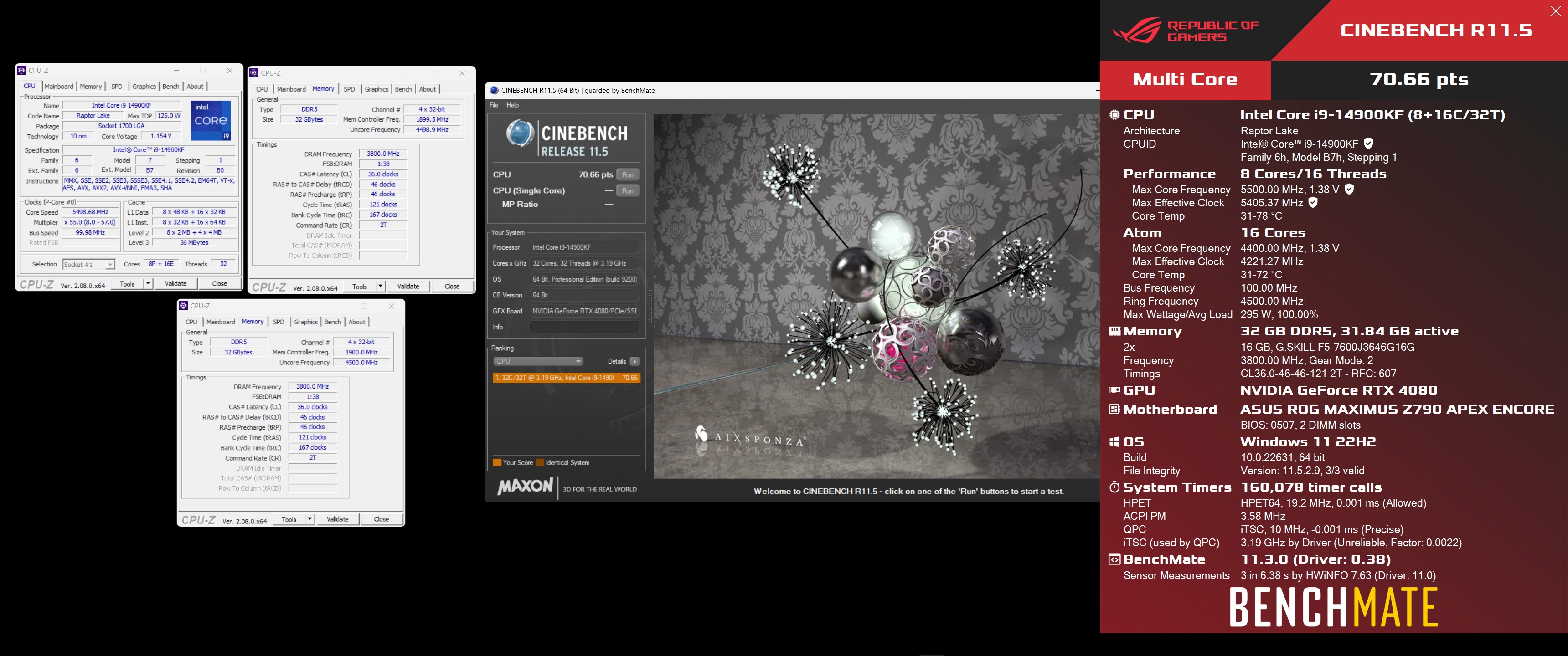1568x656 pixels.
Task: Click the GFX Board field NVIDIA GeForce RTX 4080
Action: pos(584,312)
